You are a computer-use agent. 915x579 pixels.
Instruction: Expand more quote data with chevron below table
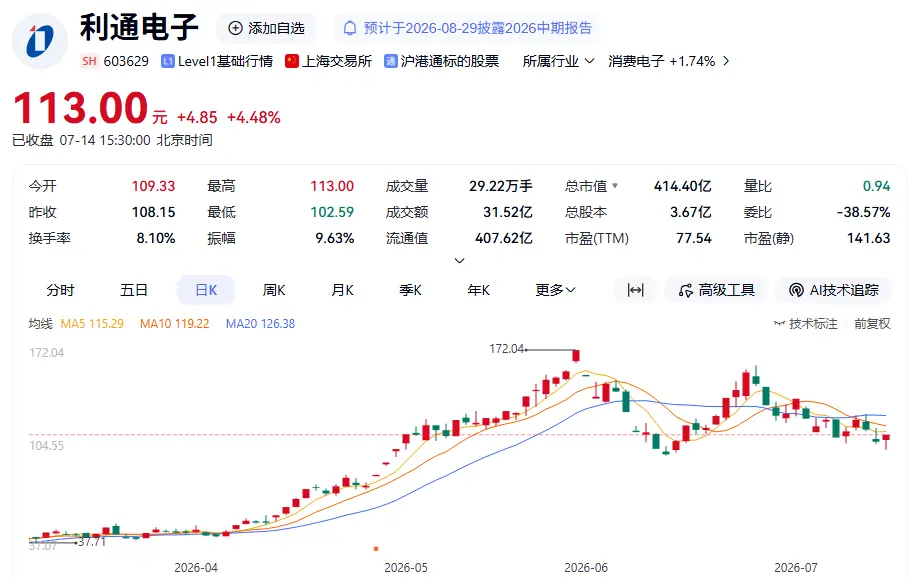[459, 260]
